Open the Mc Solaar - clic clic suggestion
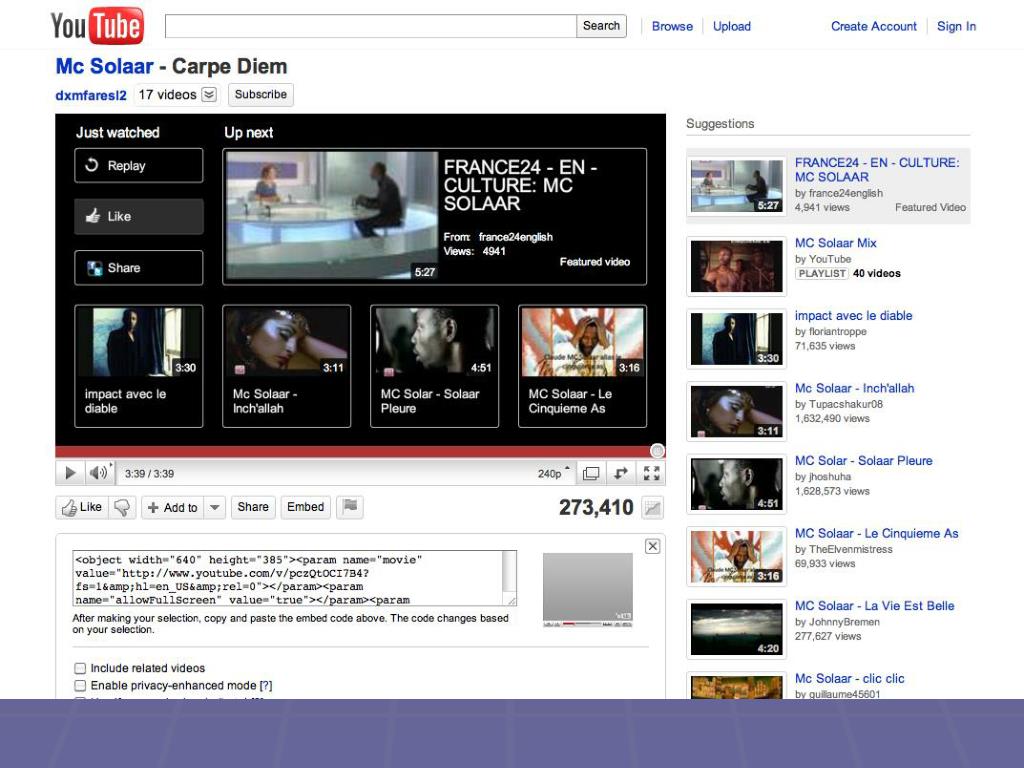Screen dimensions: 1024x768 [849, 678]
